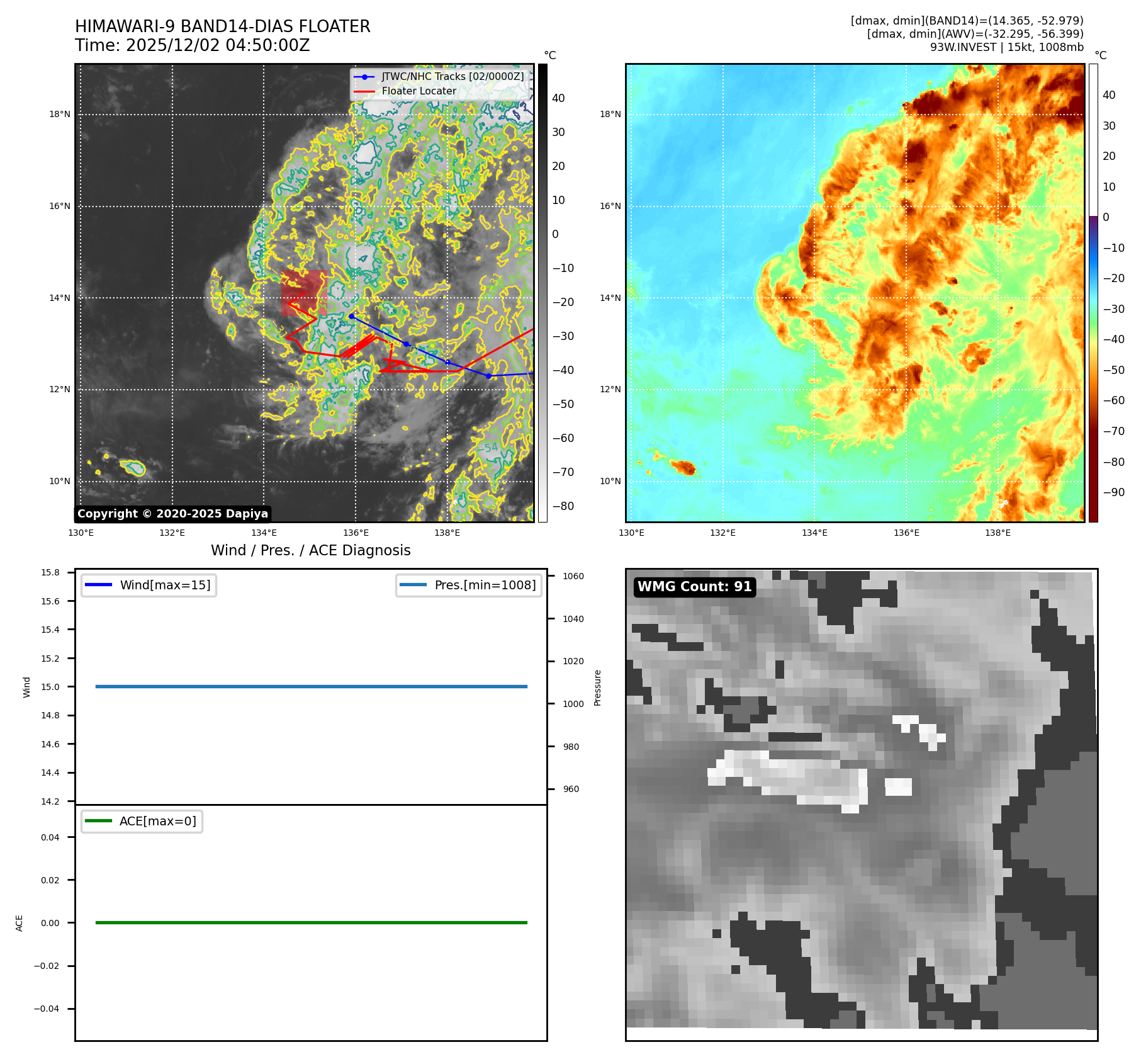The image size is (1141, 1064).
Task: Click the westernmost blue track point near 136°E
Action: (352, 316)
